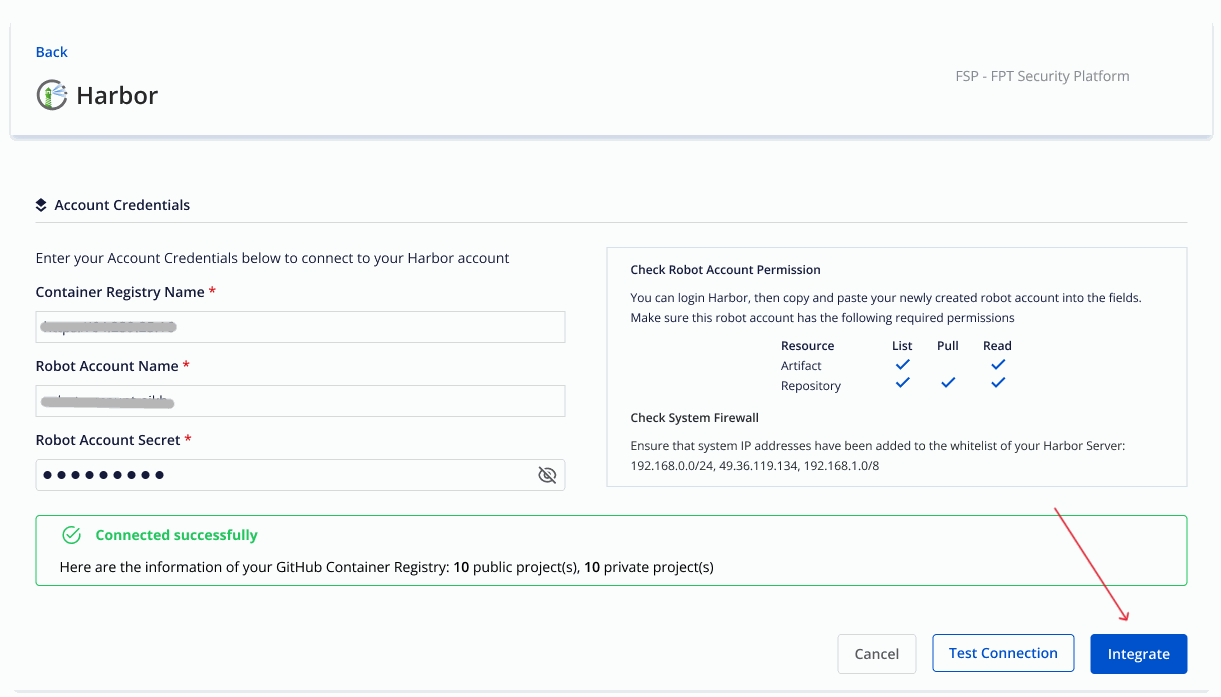Click the 'Repository' resource row label
The image size is (1221, 697).
811,386
